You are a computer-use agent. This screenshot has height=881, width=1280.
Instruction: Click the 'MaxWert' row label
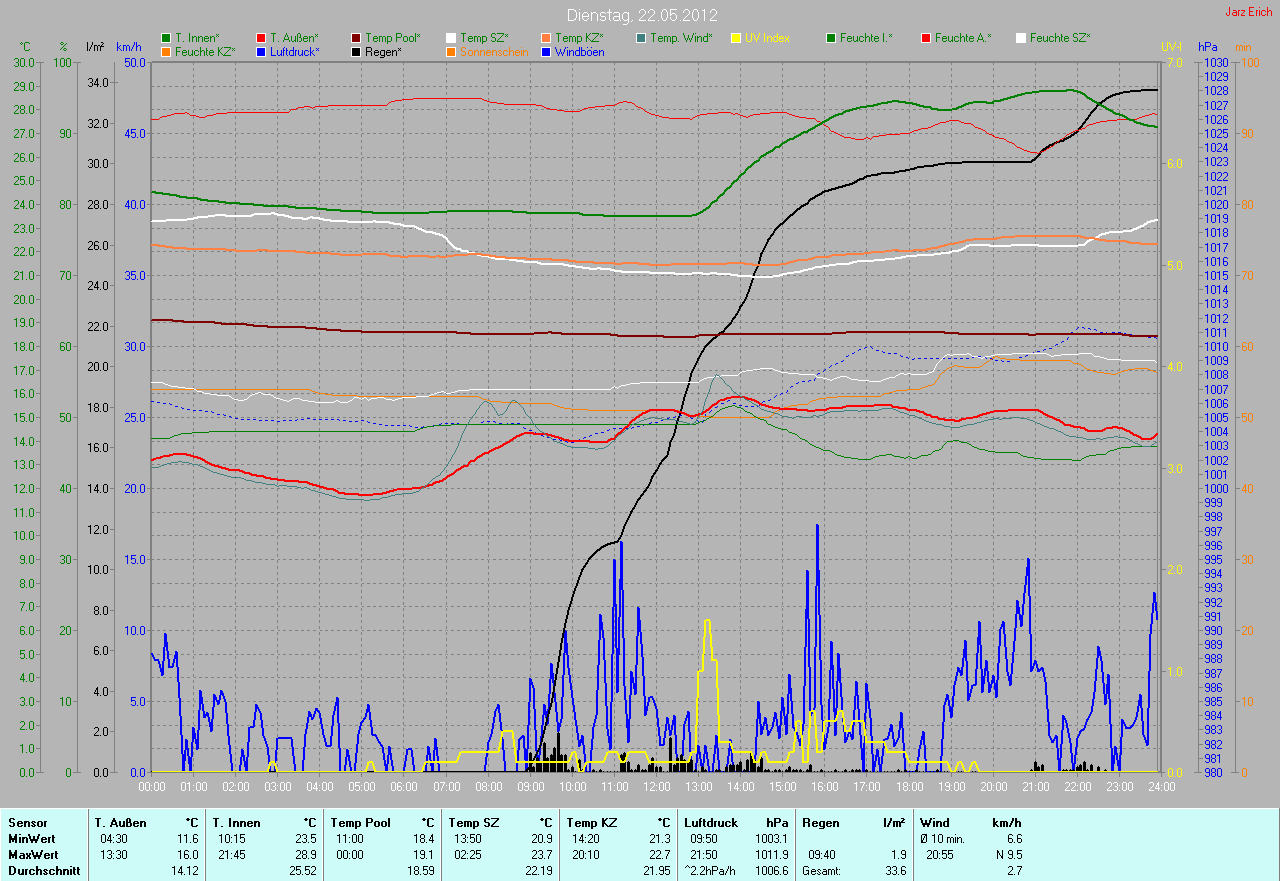pos(32,855)
